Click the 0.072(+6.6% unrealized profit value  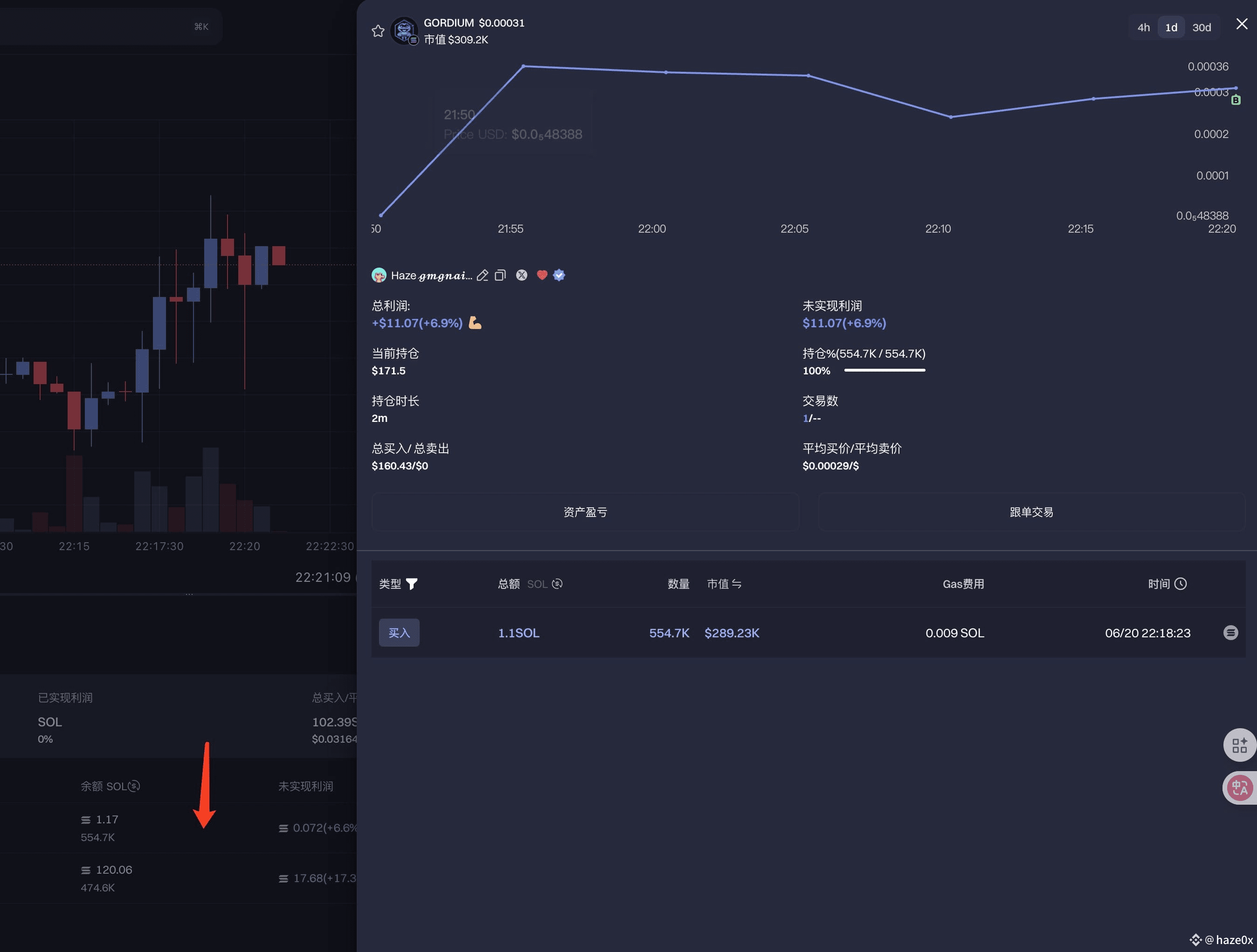point(318,828)
